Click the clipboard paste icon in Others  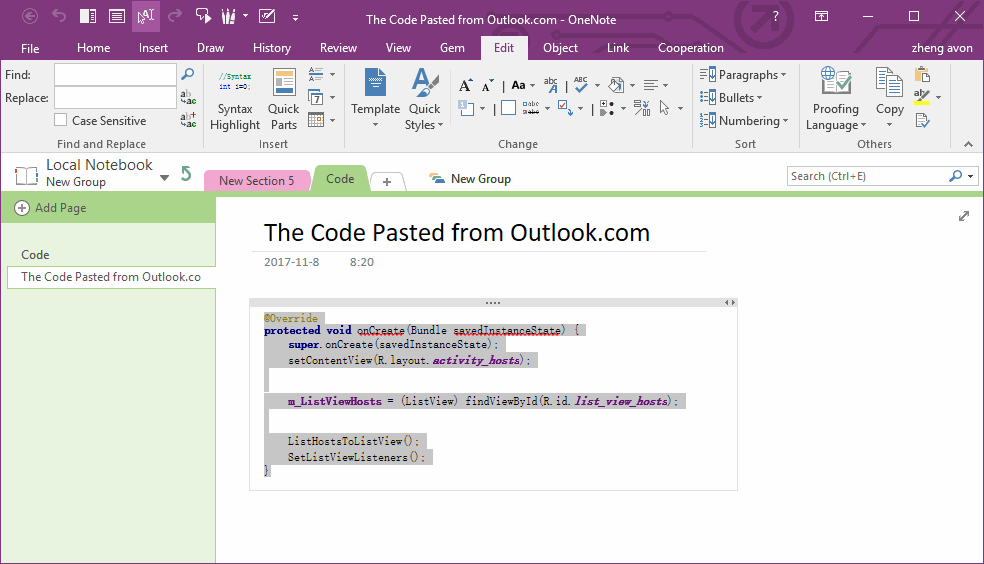pyautogui.click(x=922, y=74)
